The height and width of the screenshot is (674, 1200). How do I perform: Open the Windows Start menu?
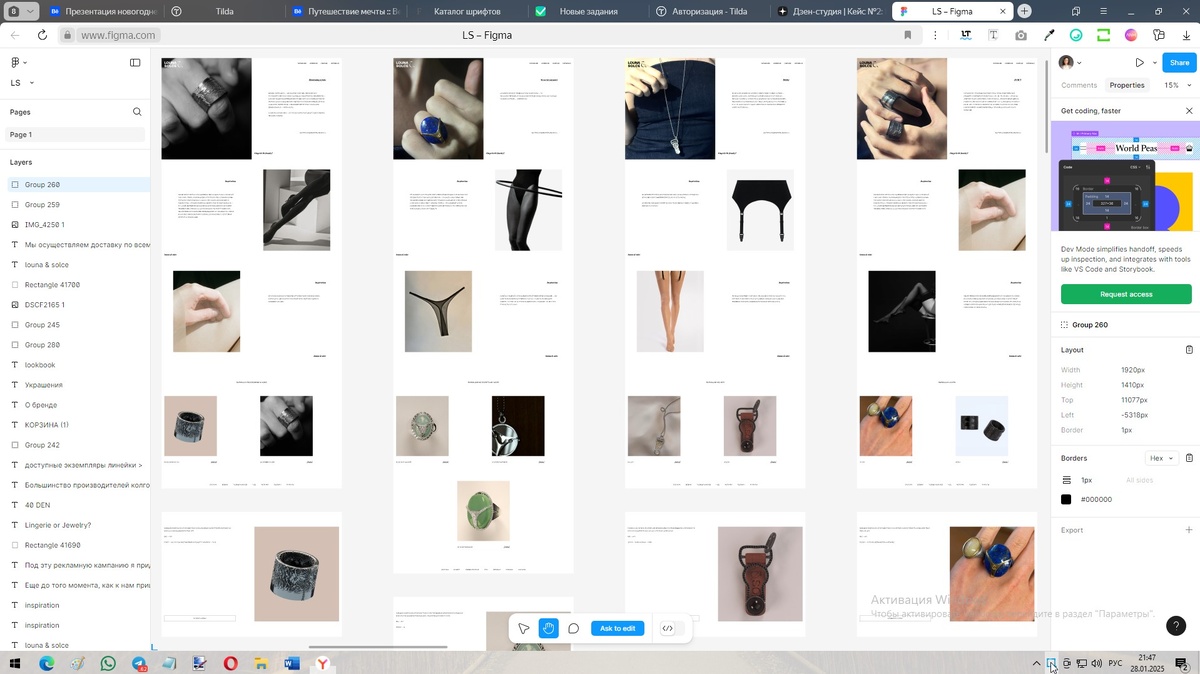coord(15,663)
